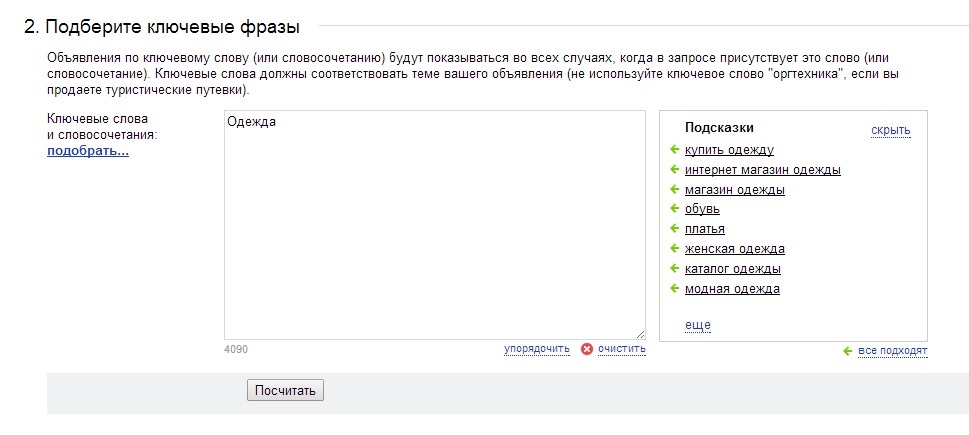Click the 'все подходят' link

pos(893,351)
